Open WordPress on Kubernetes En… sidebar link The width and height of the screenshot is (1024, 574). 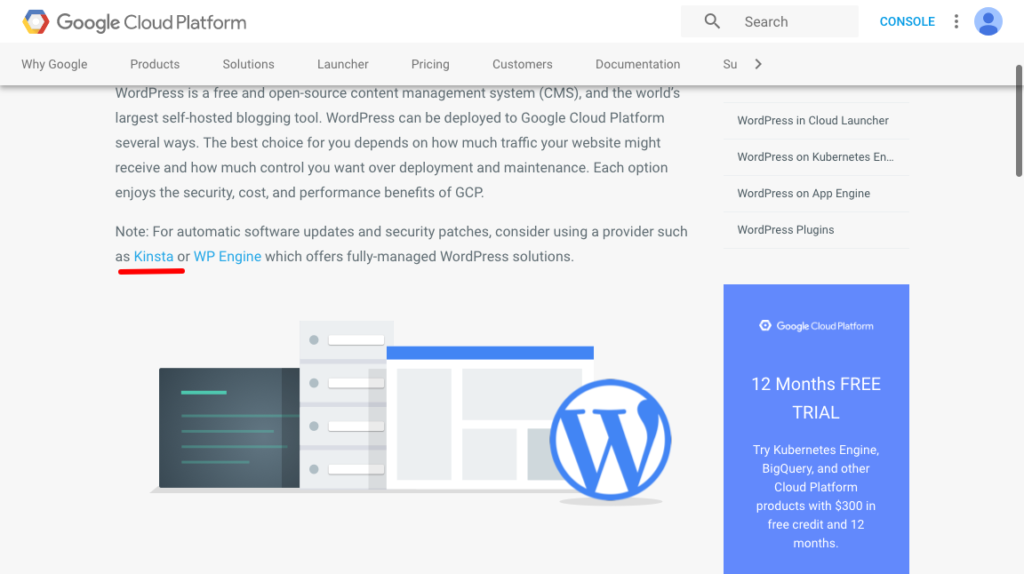tap(816, 157)
